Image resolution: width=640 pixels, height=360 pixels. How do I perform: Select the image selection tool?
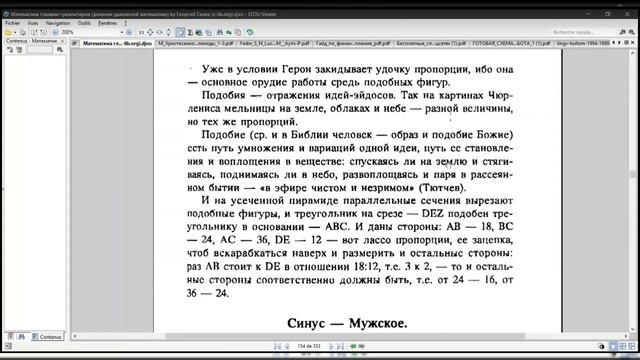coord(199,32)
